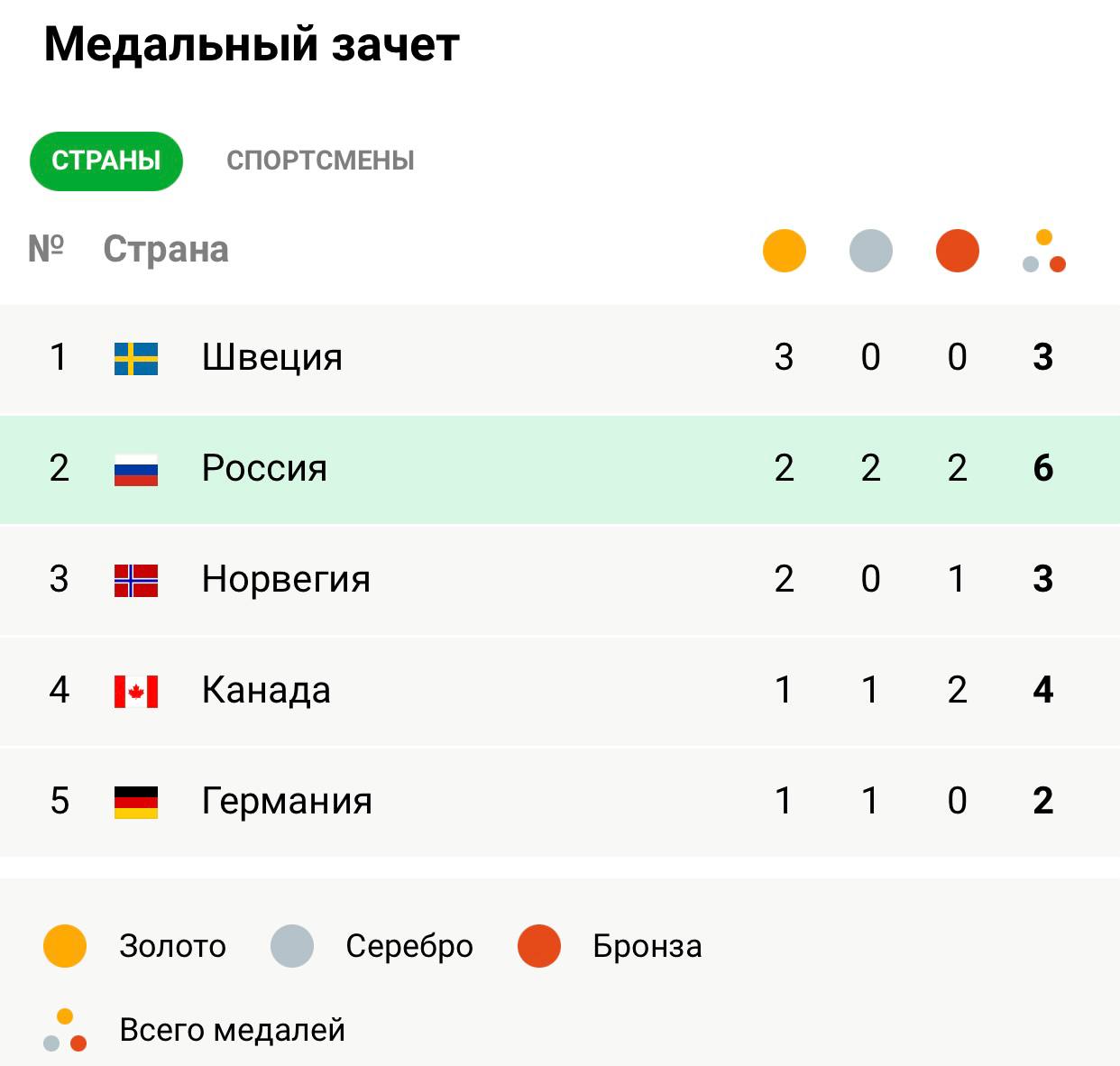1120x1066 pixels.
Task: Click the Russia flag icon
Action: (x=136, y=470)
